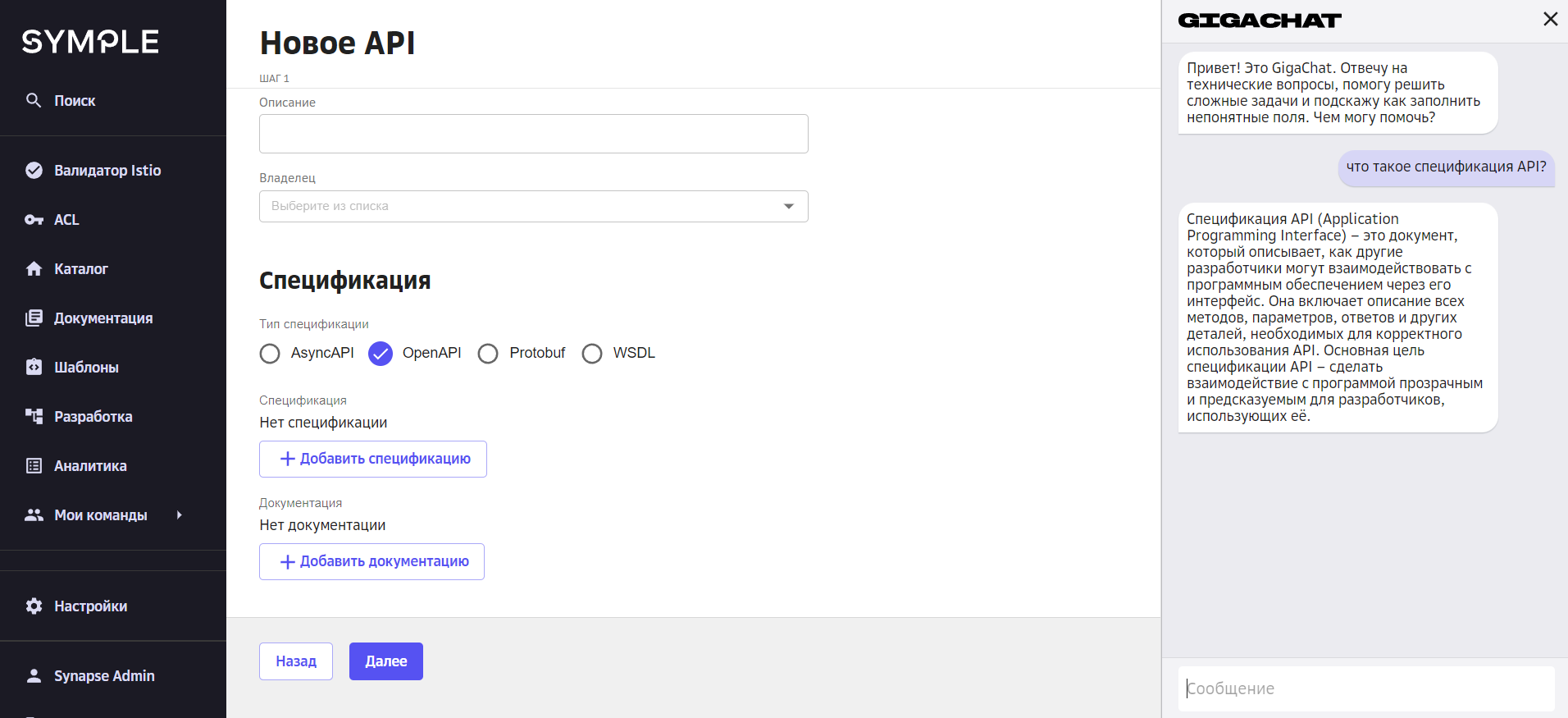Screen dimensions: 1568x718
Task: Click the Настройки gear icon
Action: [34, 606]
